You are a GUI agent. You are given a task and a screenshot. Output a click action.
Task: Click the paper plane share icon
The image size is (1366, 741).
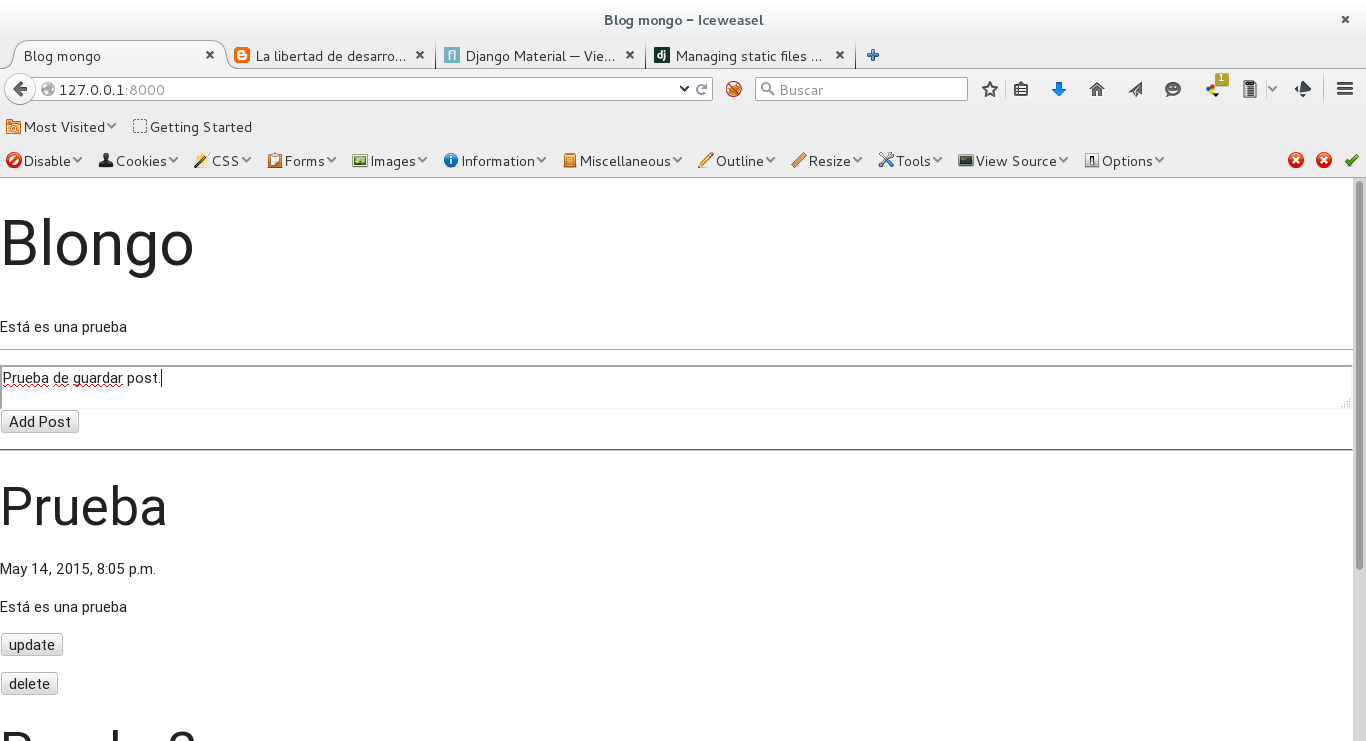pos(1135,90)
